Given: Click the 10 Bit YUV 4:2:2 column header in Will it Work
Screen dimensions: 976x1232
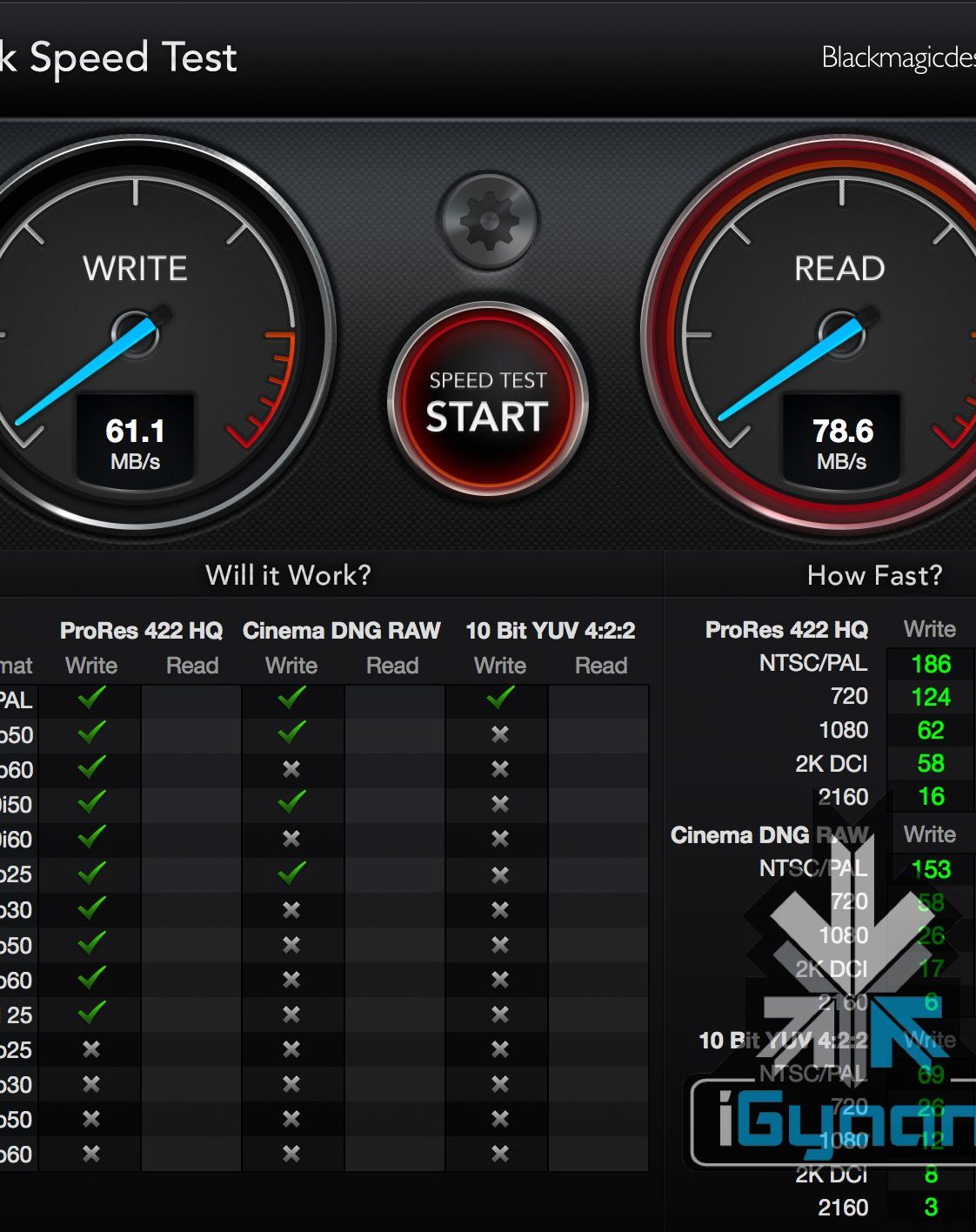Looking at the screenshot, I should [550, 631].
